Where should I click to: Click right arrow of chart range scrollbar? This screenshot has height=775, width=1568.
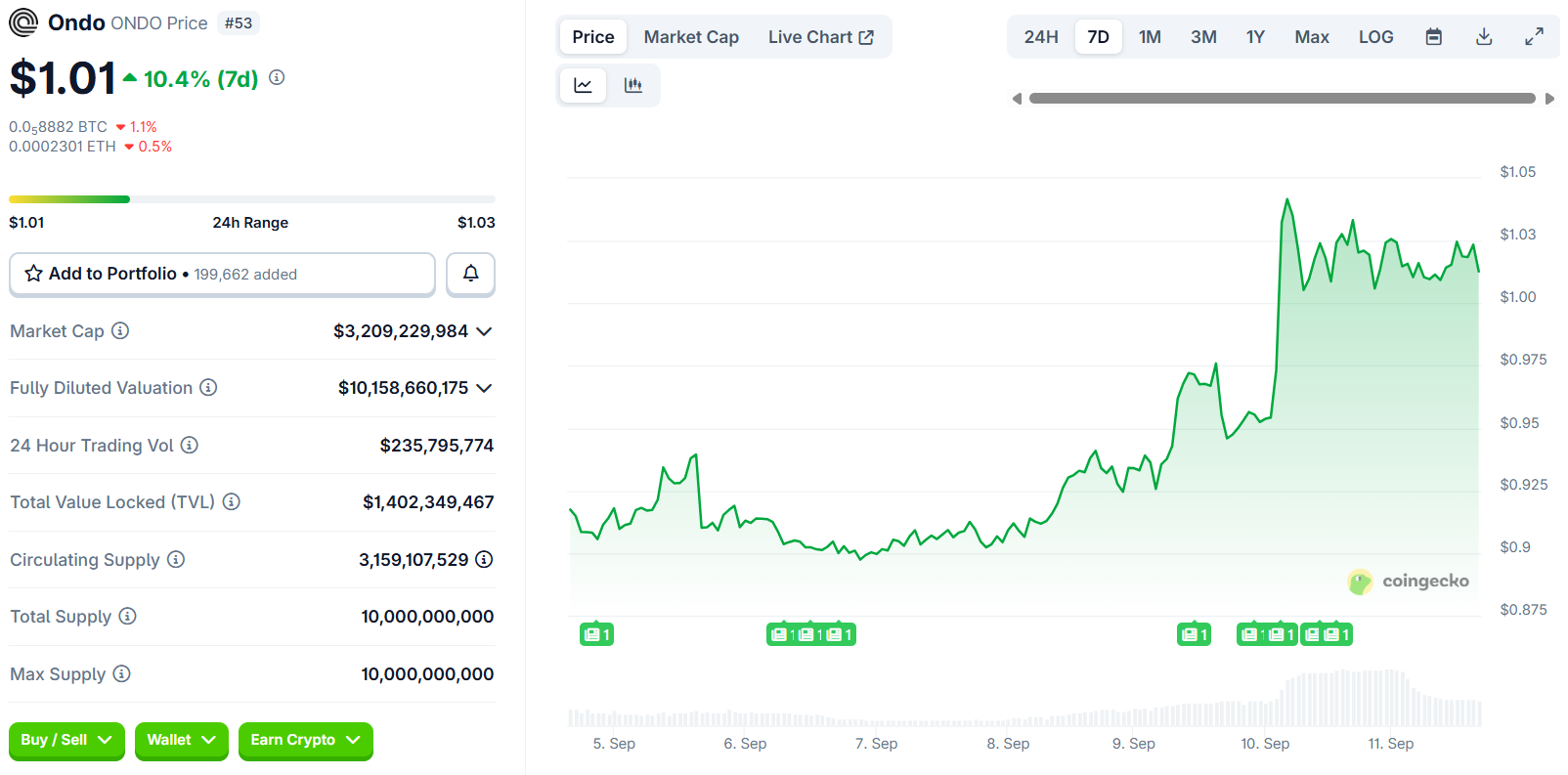(1549, 99)
